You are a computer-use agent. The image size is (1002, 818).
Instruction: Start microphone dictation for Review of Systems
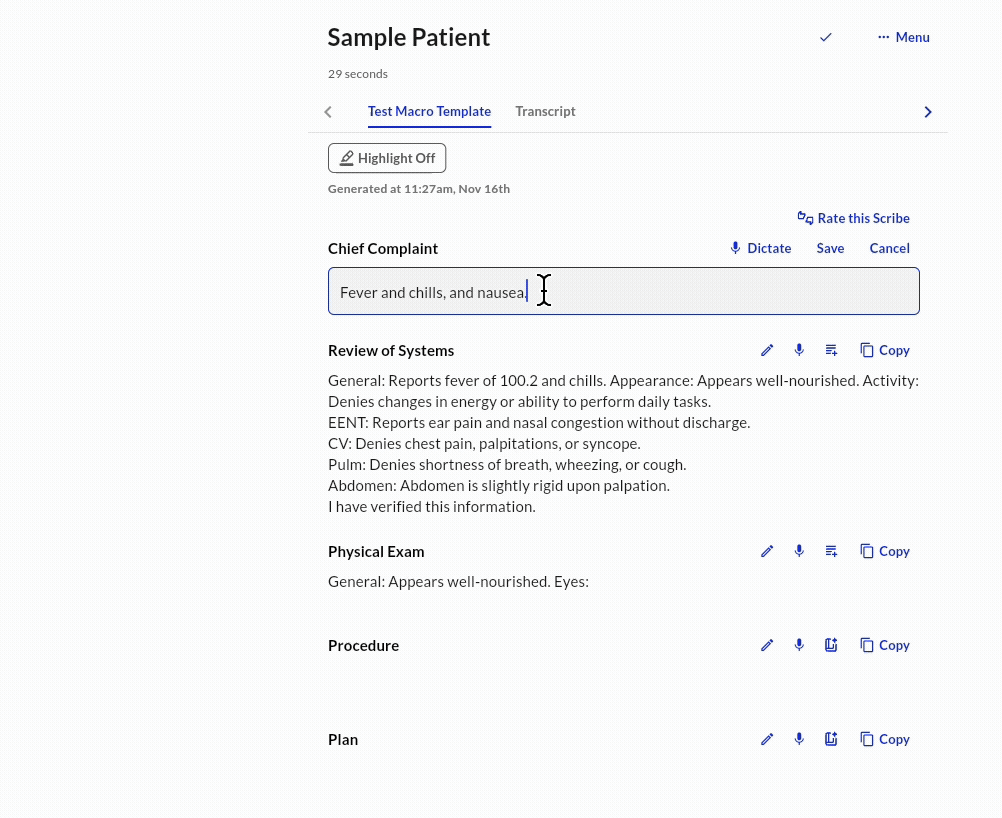point(799,350)
